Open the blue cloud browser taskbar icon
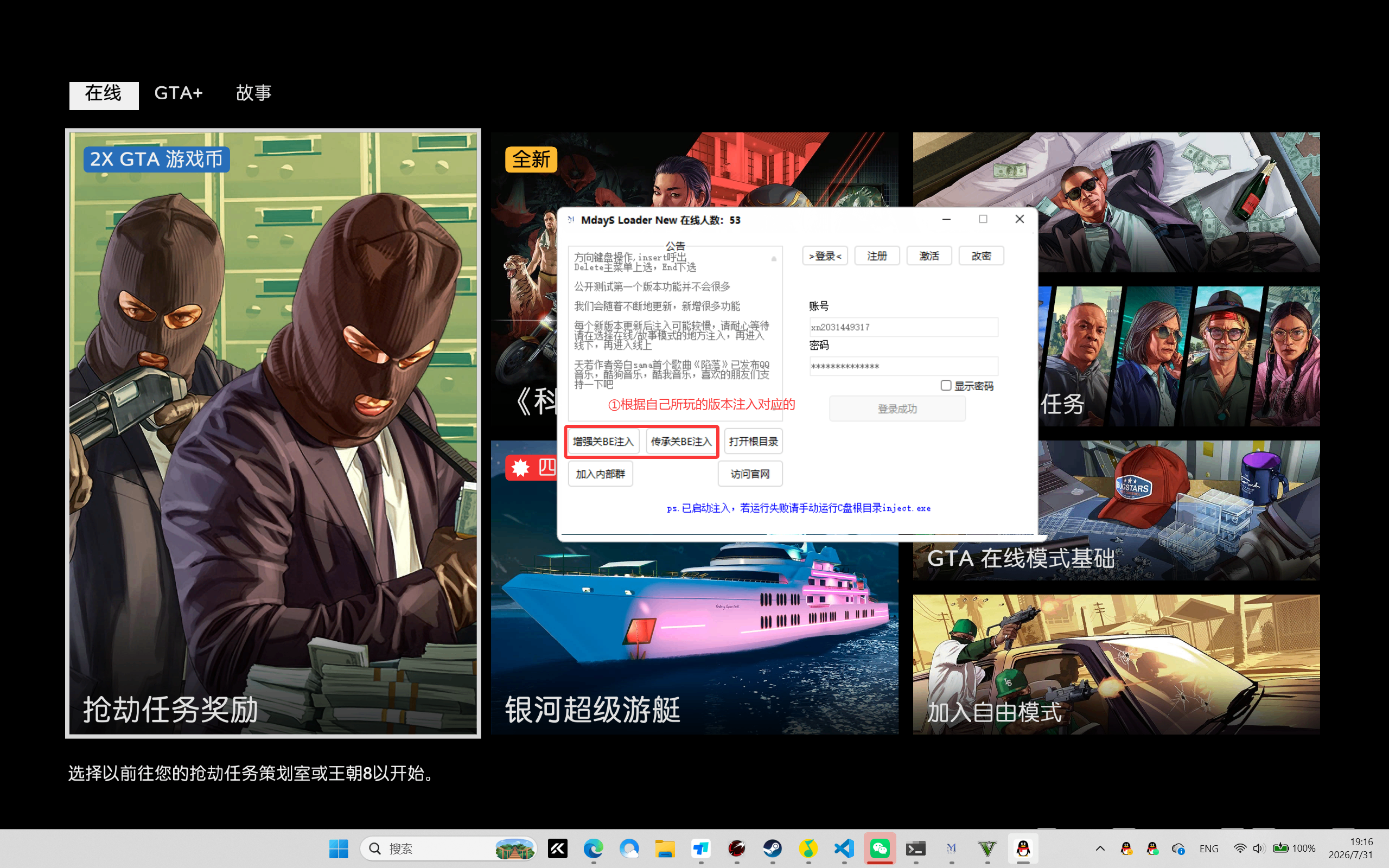 (629, 848)
